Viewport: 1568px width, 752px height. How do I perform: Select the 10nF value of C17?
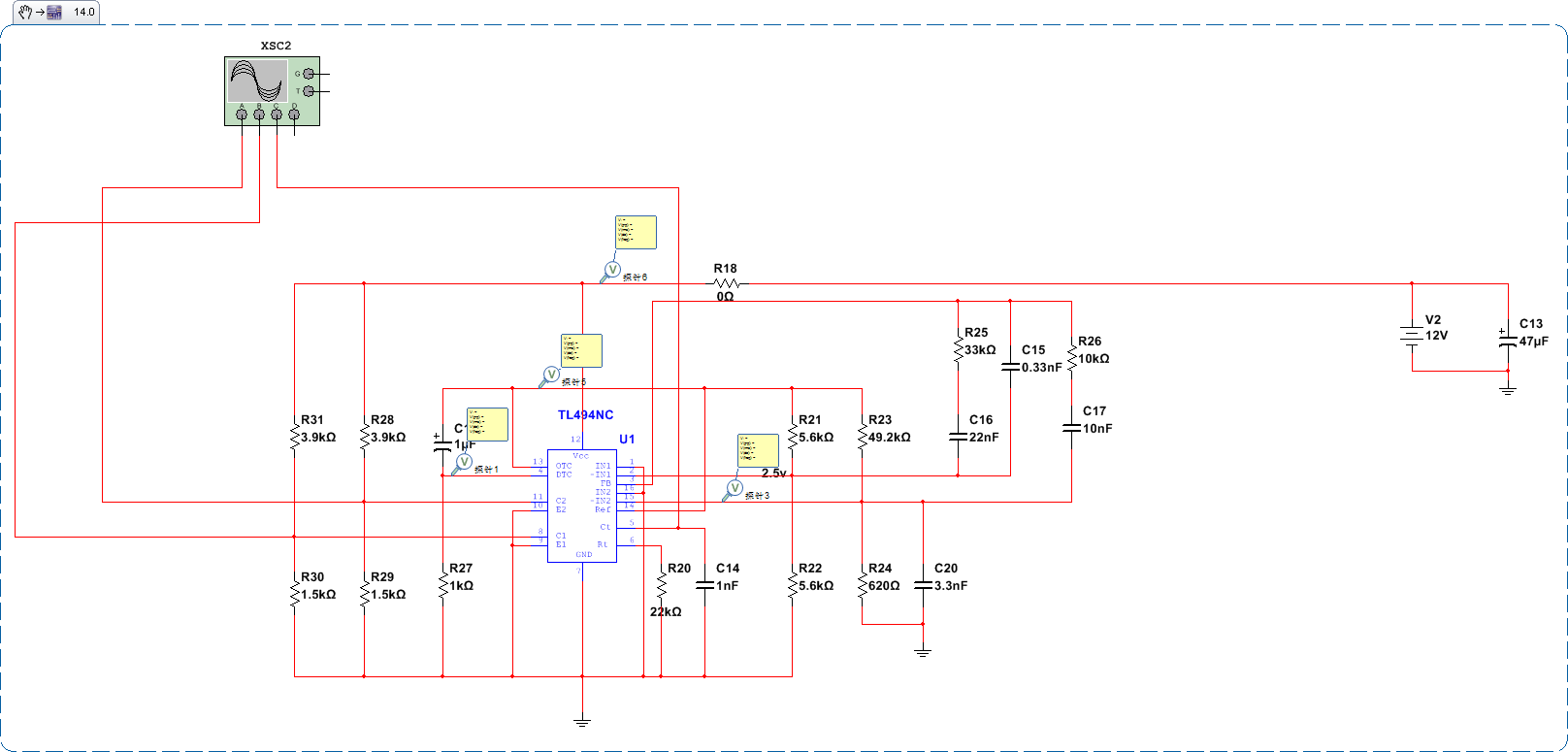coord(1097,429)
